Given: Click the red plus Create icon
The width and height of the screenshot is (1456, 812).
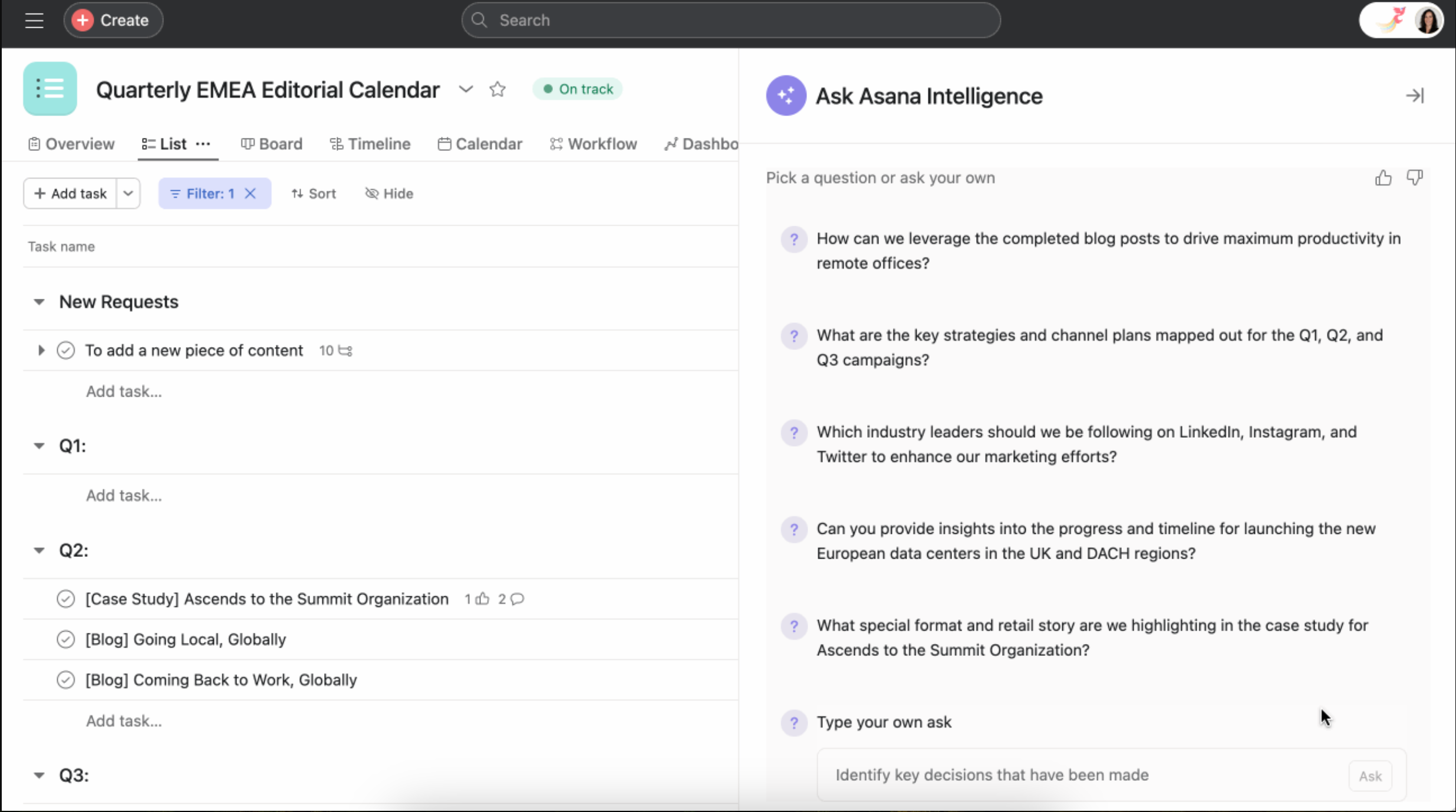Looking at the screenshot, I should [83, 20].
